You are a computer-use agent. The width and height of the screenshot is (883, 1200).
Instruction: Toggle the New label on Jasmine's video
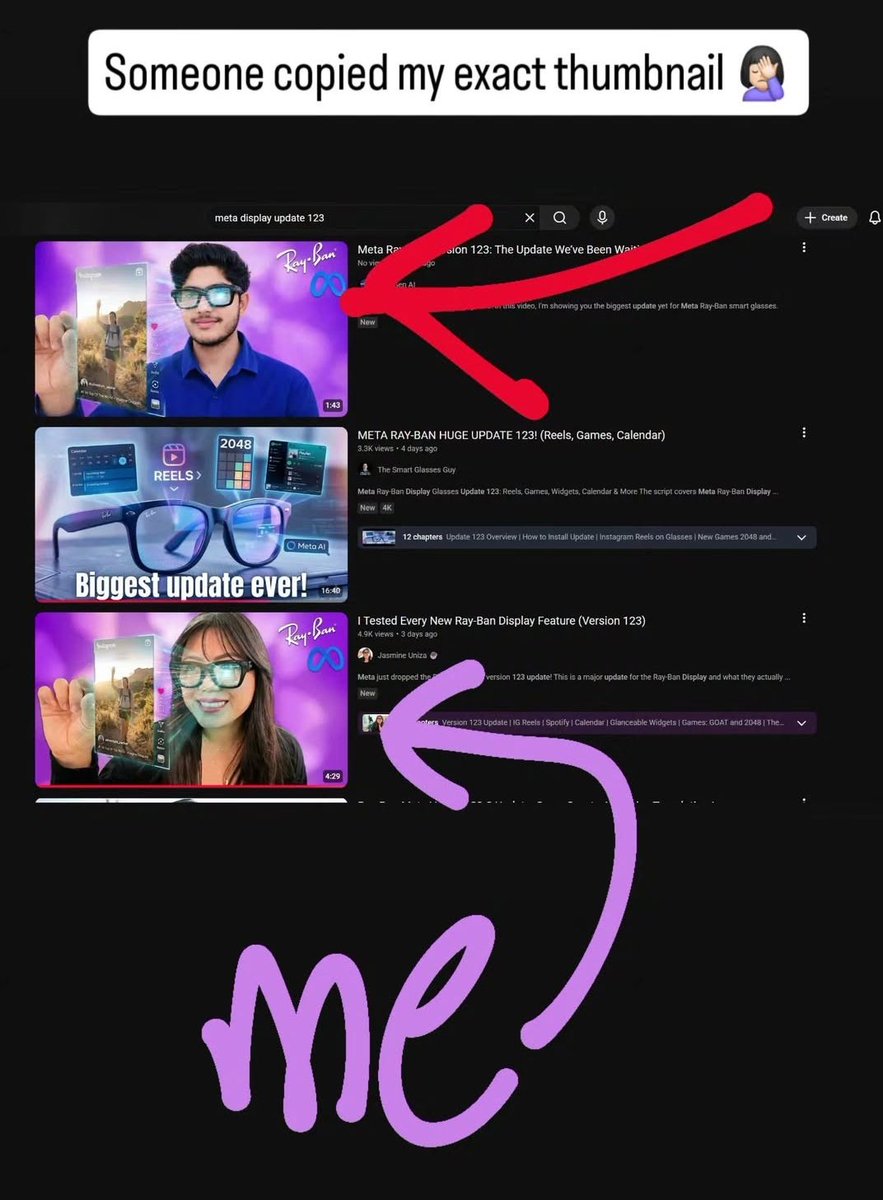367,692
